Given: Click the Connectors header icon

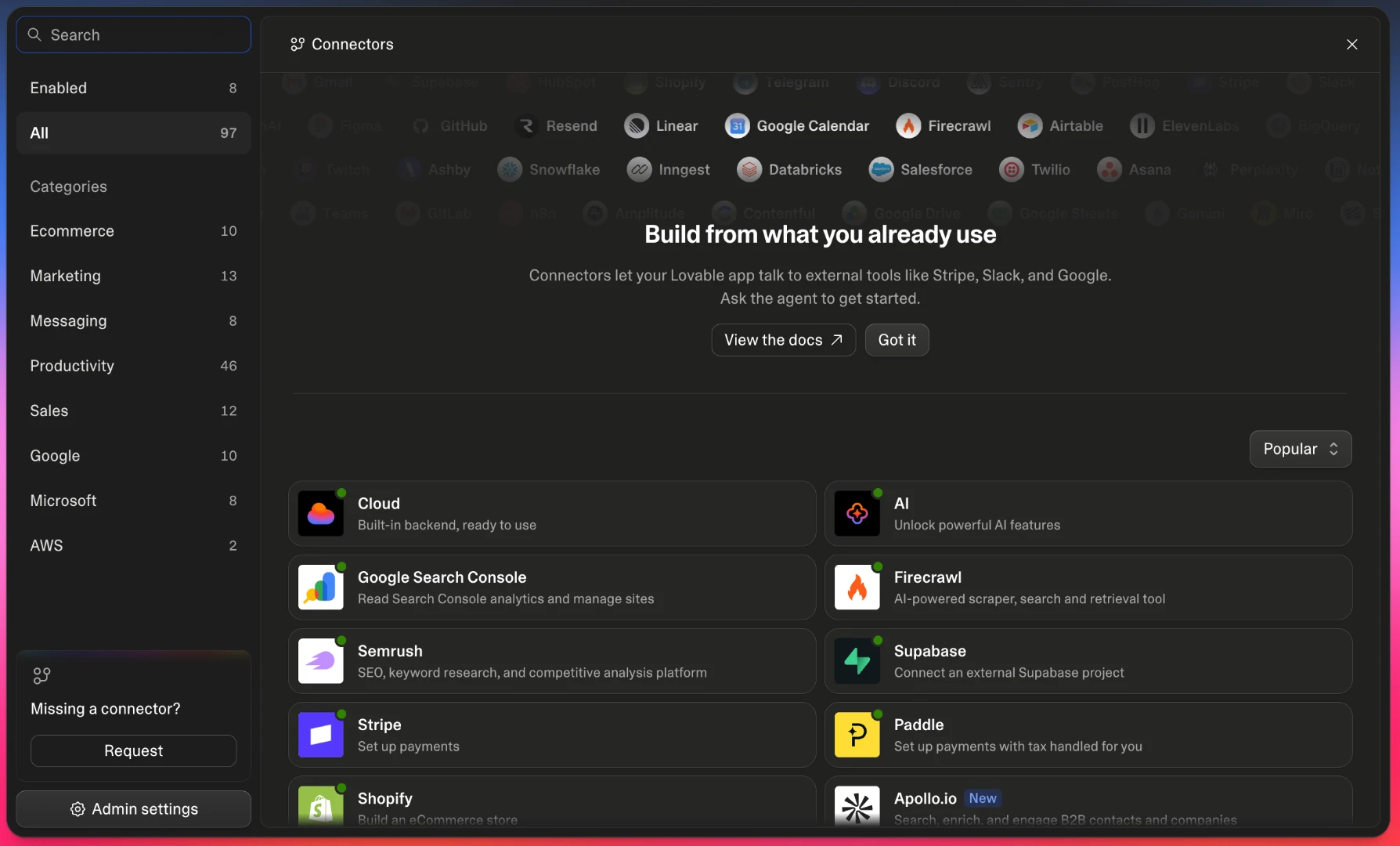Looking at the screenshot, I should (x=298, y=45).
